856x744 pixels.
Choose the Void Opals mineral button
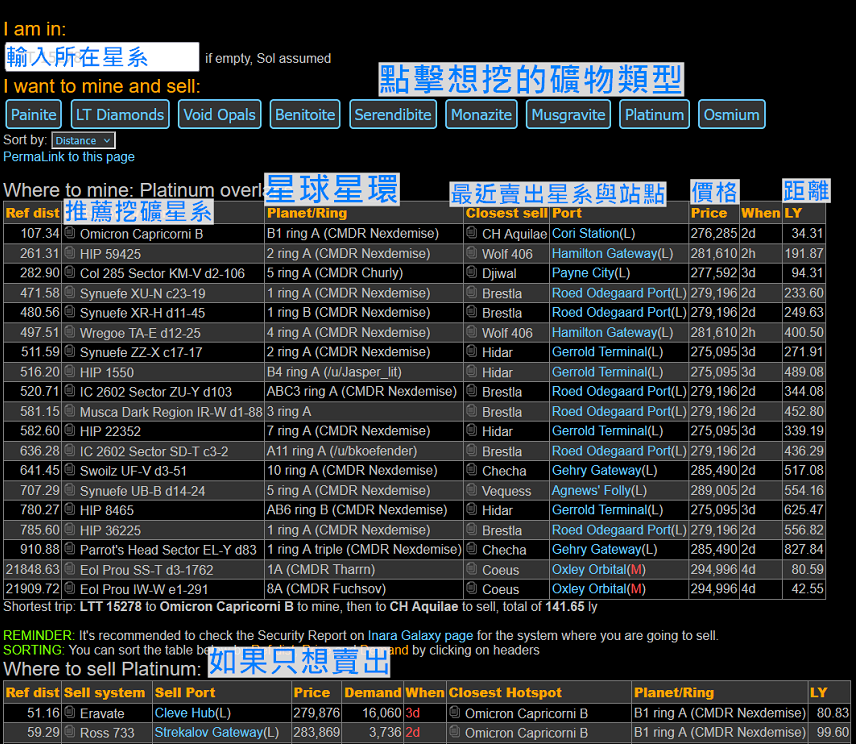(x=219, y=115)
